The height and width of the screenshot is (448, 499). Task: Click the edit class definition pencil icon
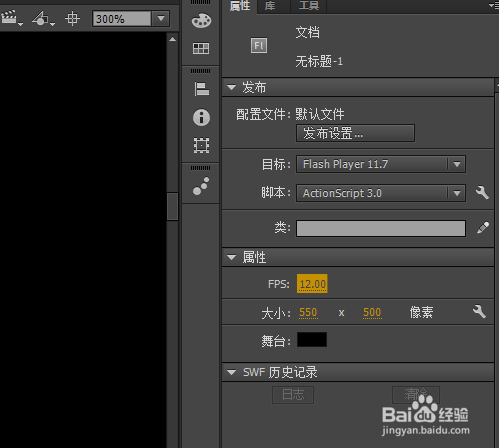click(483, 228)
